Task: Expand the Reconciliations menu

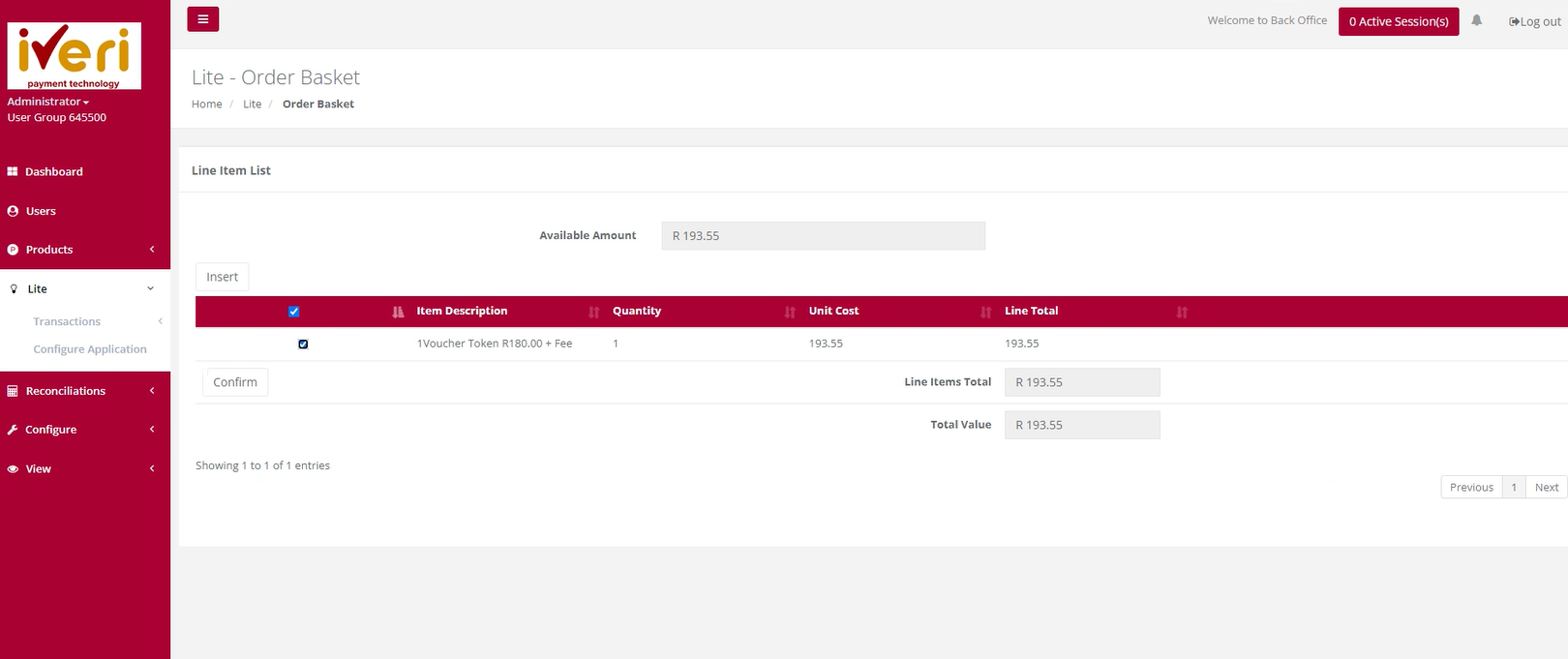Action: pyautogui.click(x=82, y=391)
